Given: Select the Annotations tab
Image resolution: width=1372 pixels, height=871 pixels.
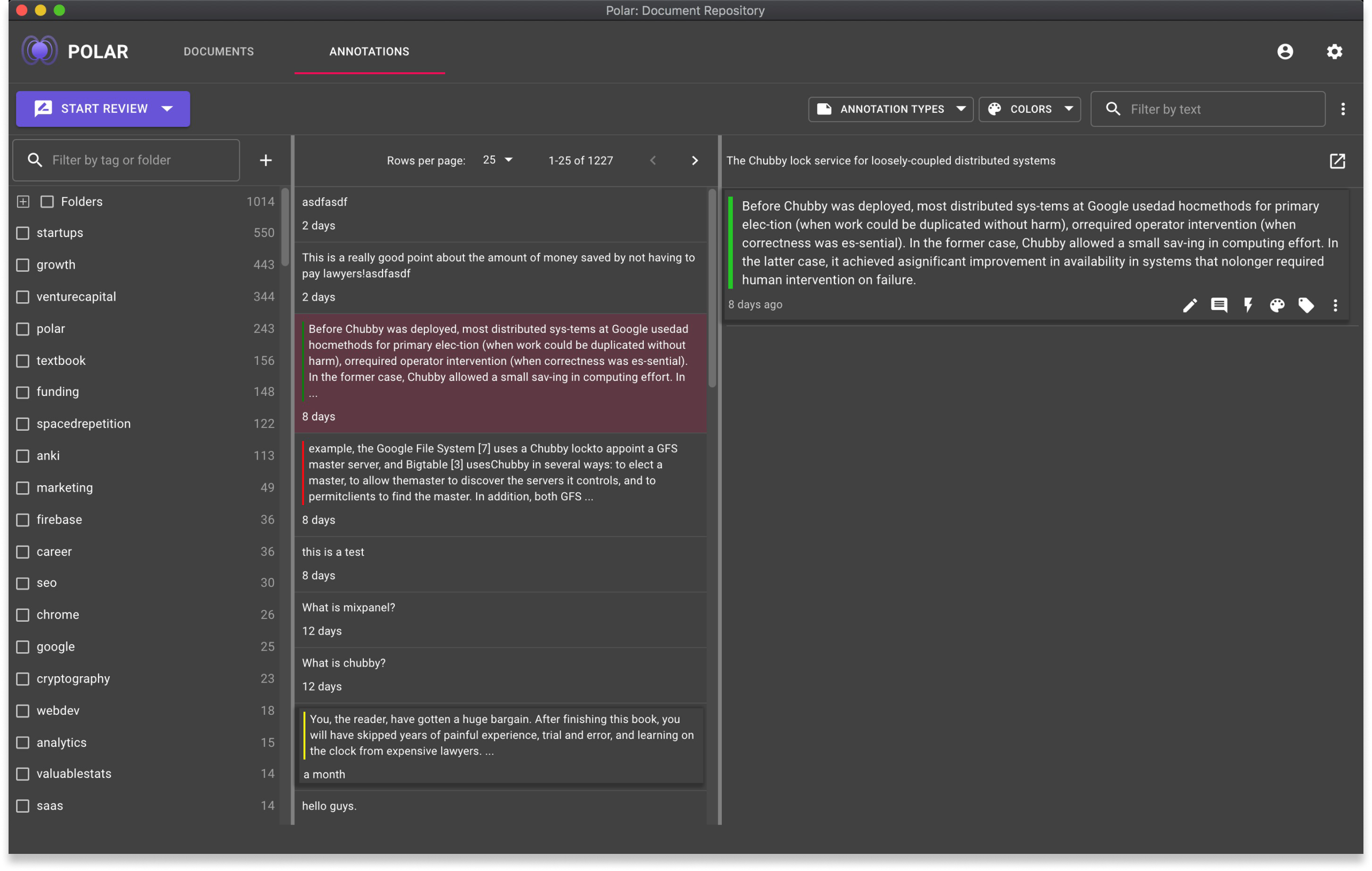Looking at the screenshot, I should coord(368,51).
